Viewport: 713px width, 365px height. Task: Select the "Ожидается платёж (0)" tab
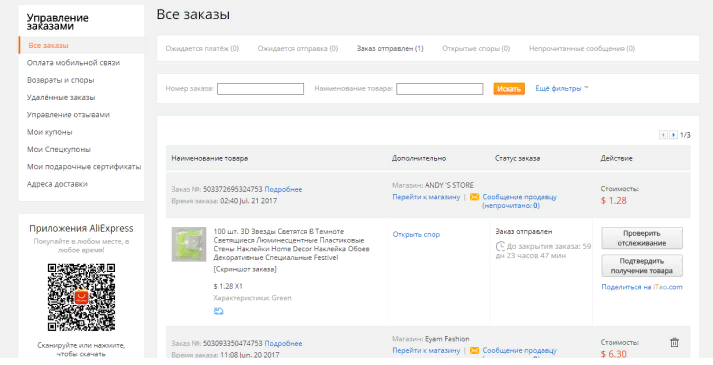click(202, 49)
